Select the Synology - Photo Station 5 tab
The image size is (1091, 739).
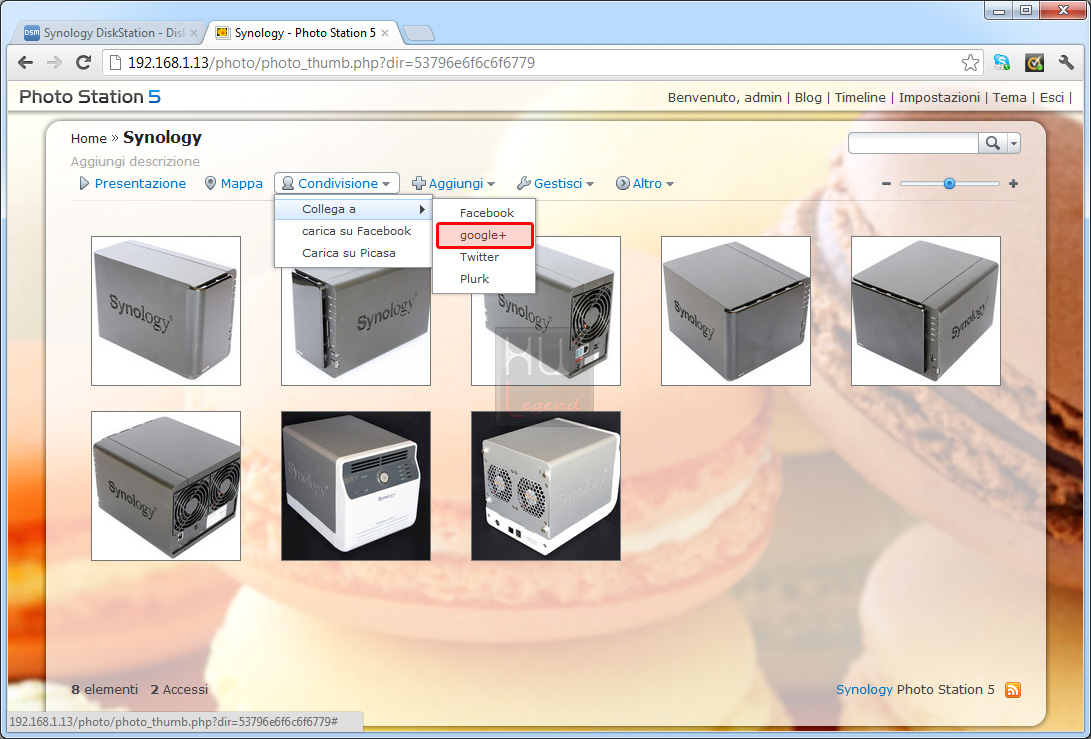[304, 33]
